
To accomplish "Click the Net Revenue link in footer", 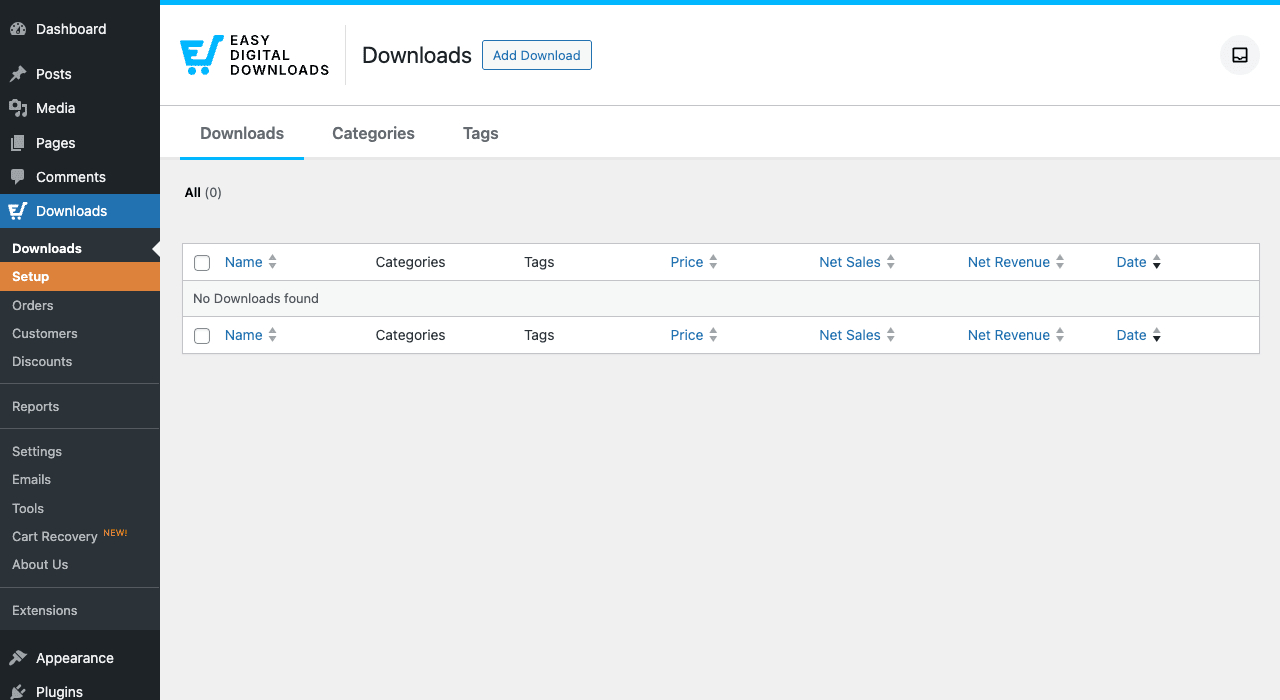I will point(1009,335).
